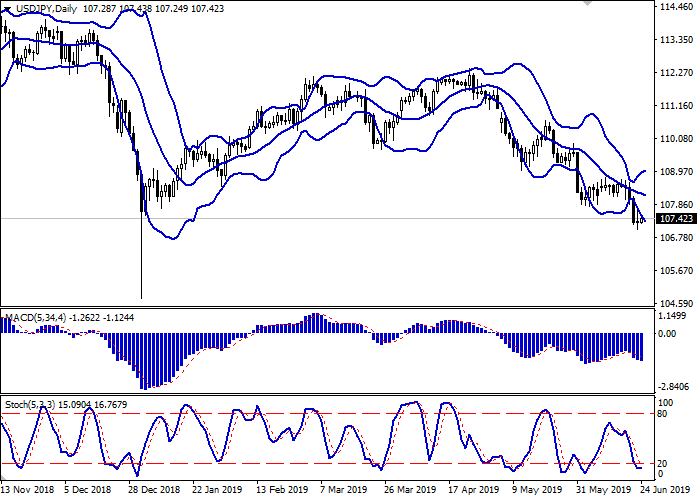Image resolution: width=700 pixels, height=500 pixels.
Task: Select the Stoch(5,3,3) indicator label
Action: [x=32, y=403]
